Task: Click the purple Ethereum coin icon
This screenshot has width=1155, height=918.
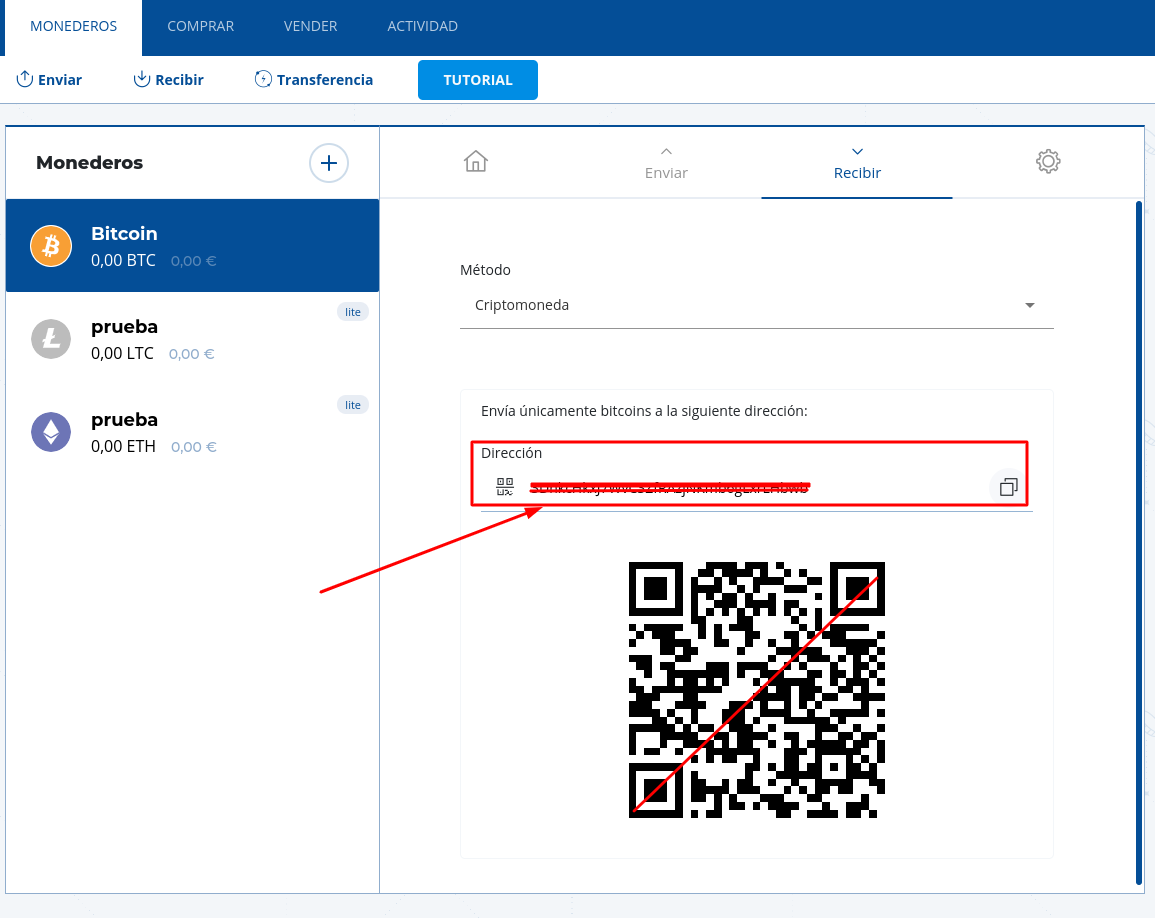Action: tap(51, 432)
